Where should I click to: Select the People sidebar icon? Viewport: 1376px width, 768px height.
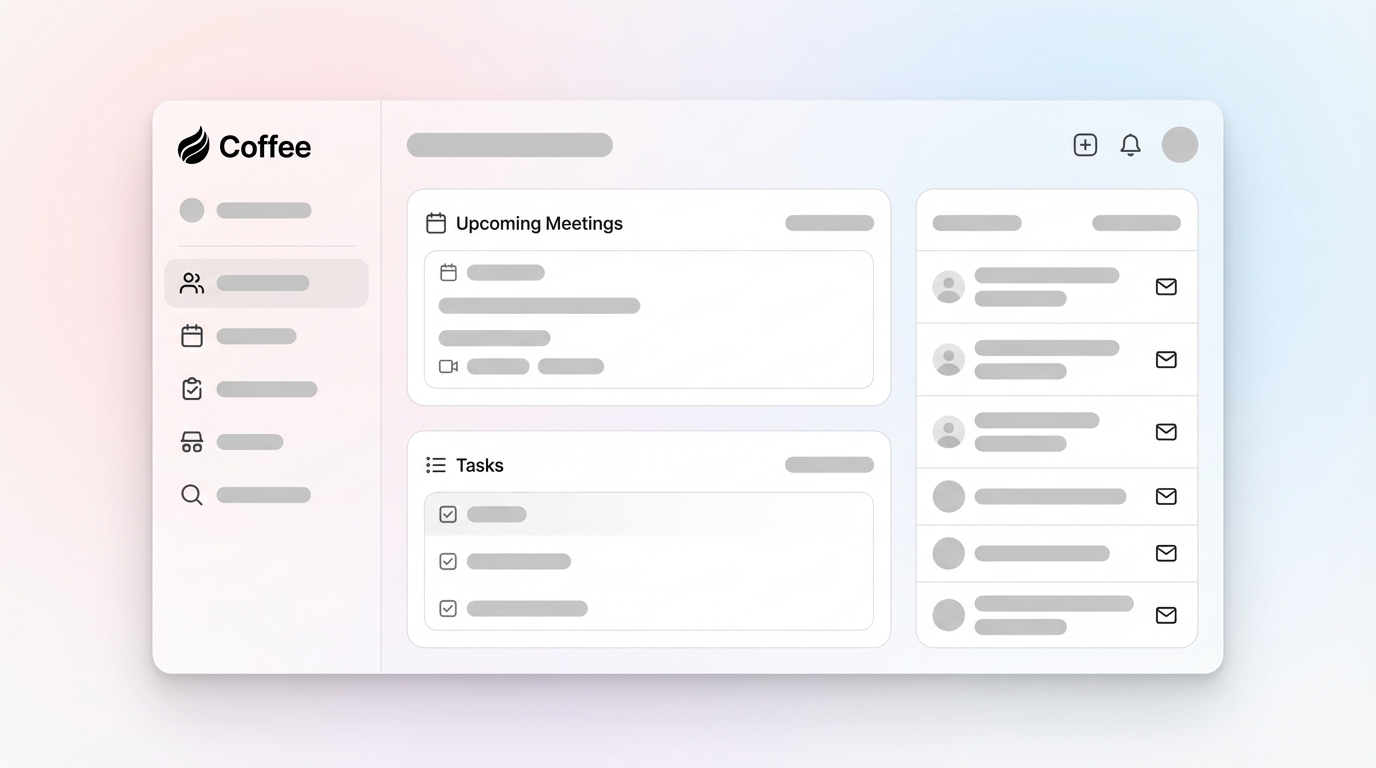(x=191, y=282)
